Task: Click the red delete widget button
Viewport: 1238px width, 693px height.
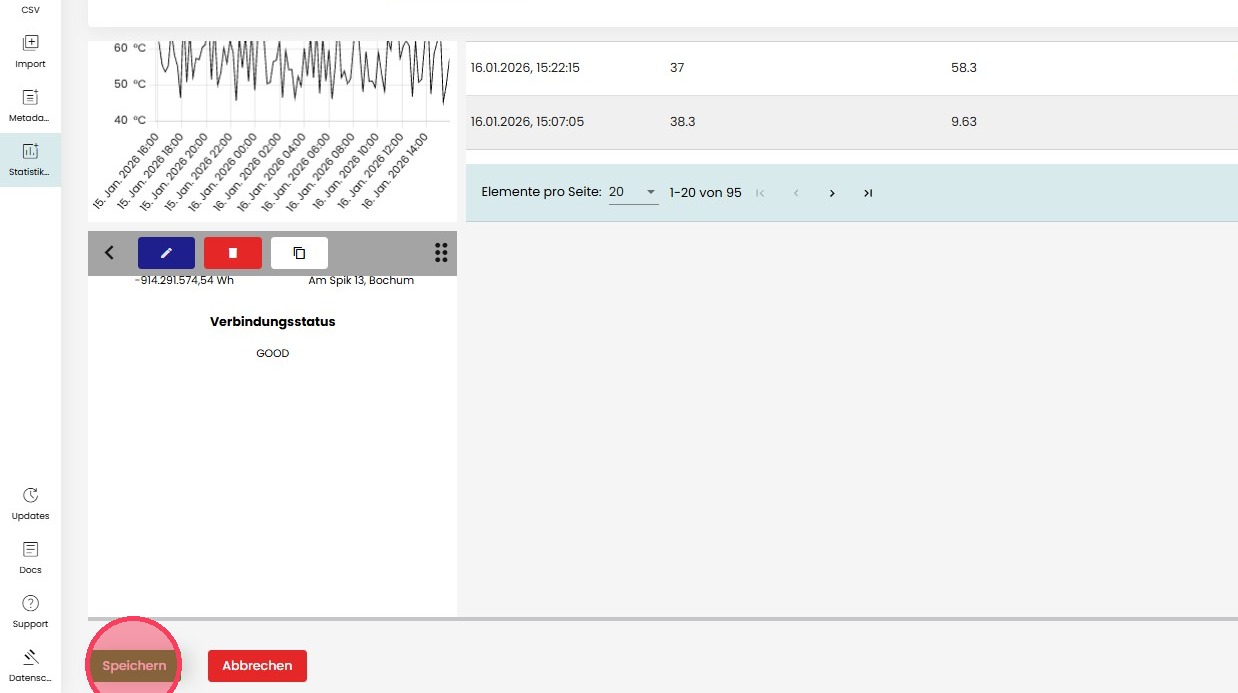Action: (233, 253)
